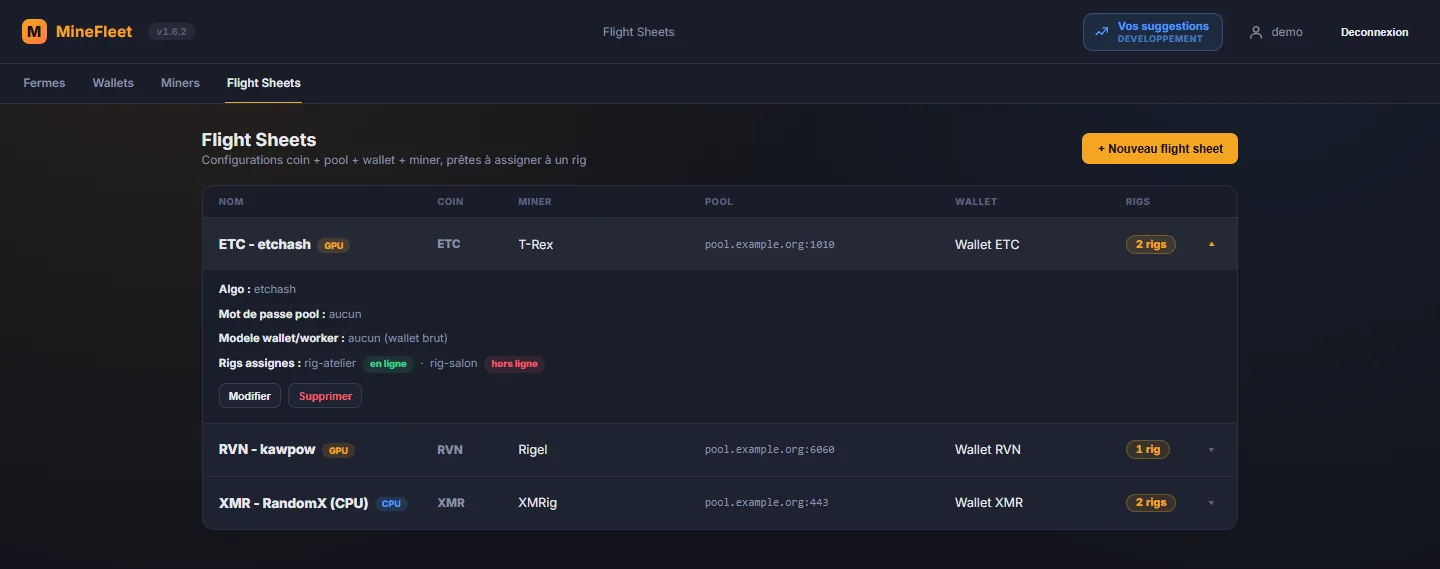Click the RVN coin symbol cell
Image resolution: width=1440 pixels, height=569 pixels.
point(450,450)
